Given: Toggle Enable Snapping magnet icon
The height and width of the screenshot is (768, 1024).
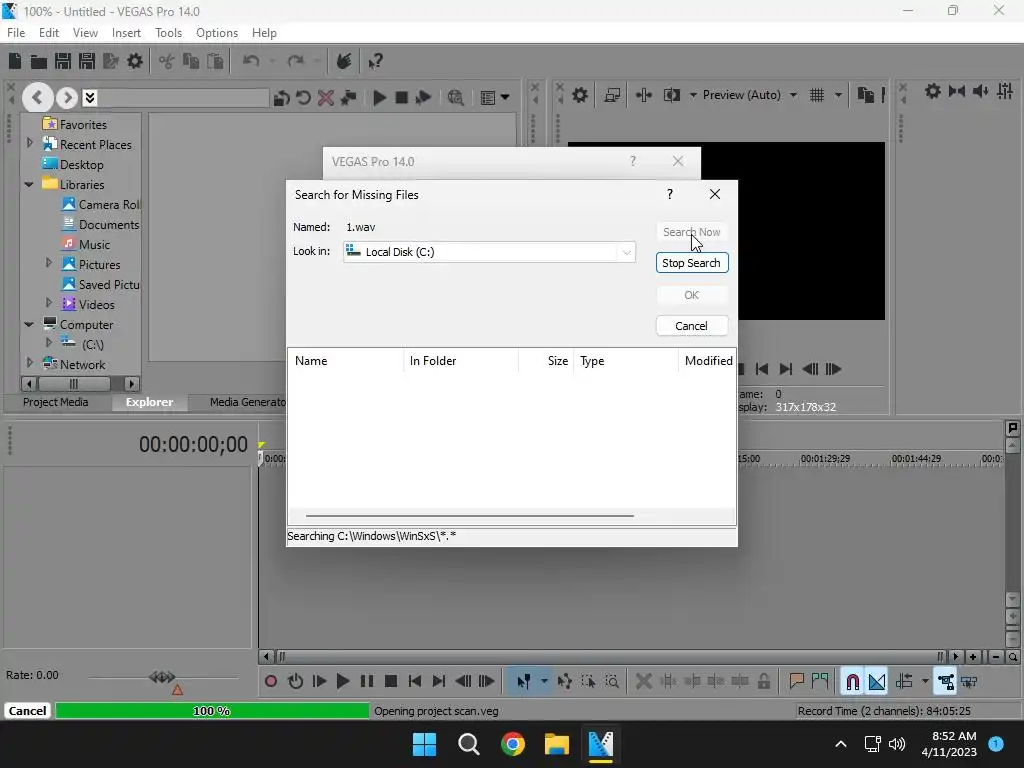Looking at the screenshot, I should tap(852, 682).
